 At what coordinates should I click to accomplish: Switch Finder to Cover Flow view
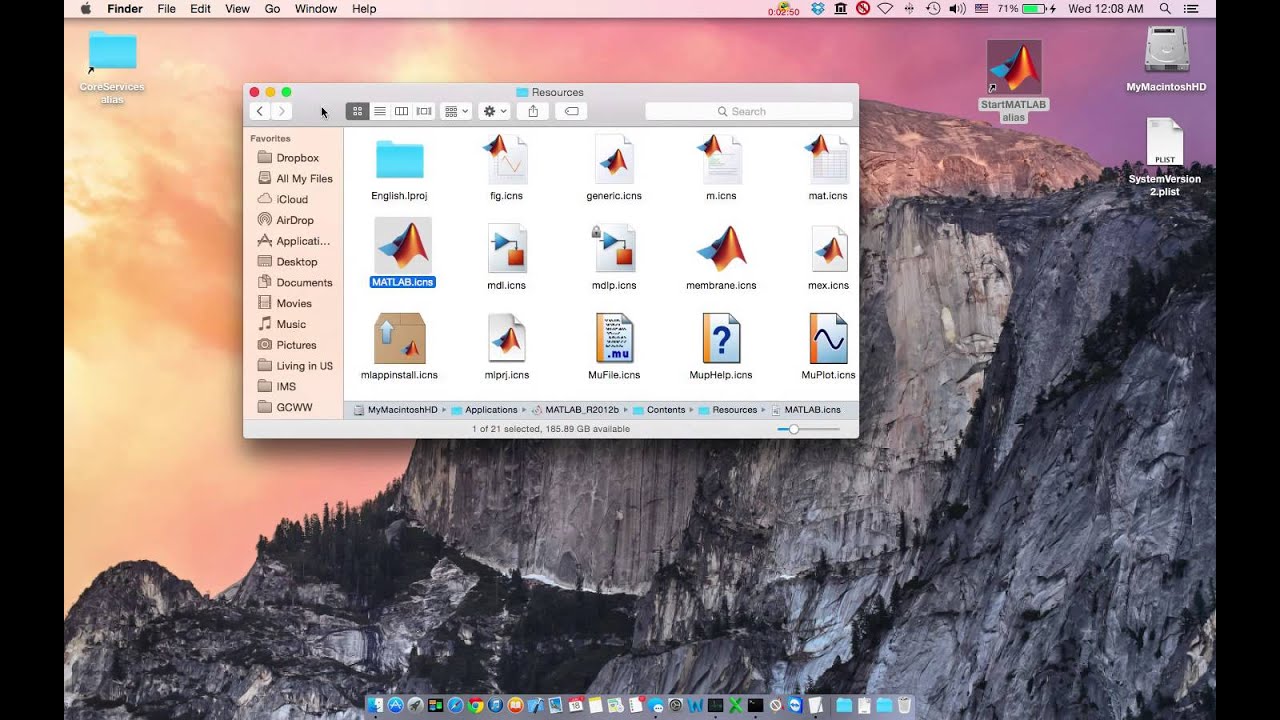pos(424,111)
